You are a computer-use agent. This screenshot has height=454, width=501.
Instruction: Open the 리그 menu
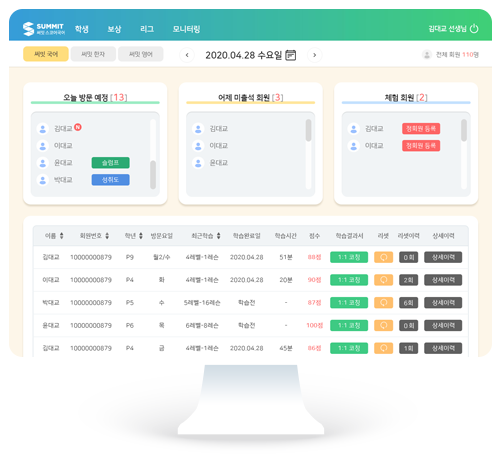click(x=147, y=29)
